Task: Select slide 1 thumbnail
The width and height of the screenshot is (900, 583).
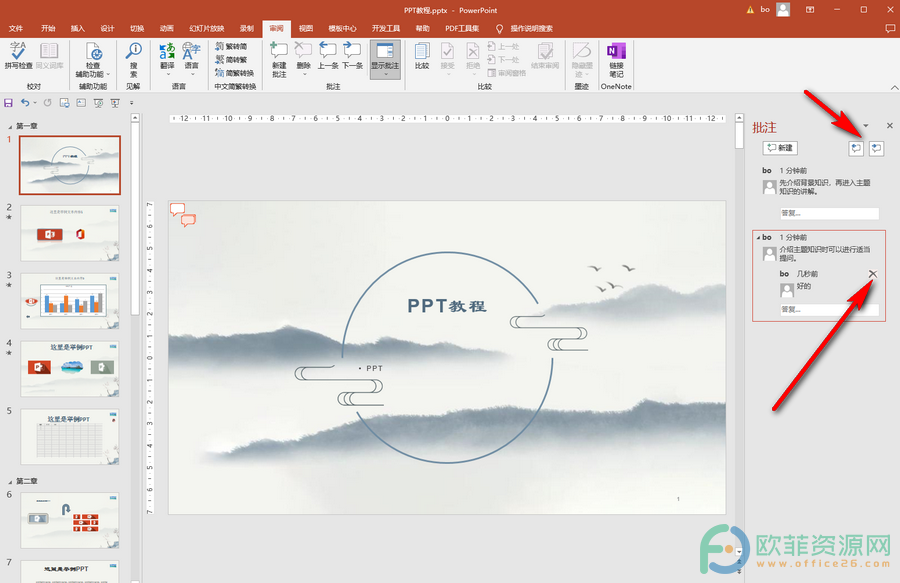Action: tap(70, 165)
